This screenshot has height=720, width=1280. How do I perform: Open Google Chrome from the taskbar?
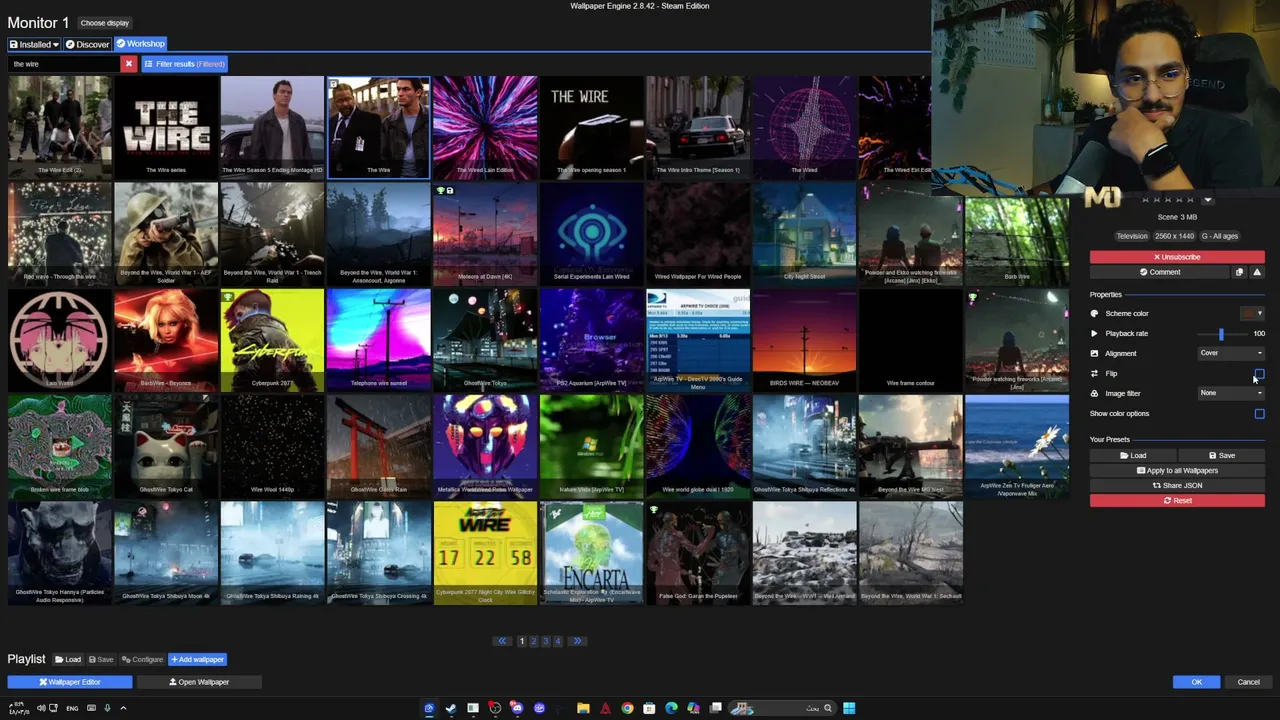point(627,708)
